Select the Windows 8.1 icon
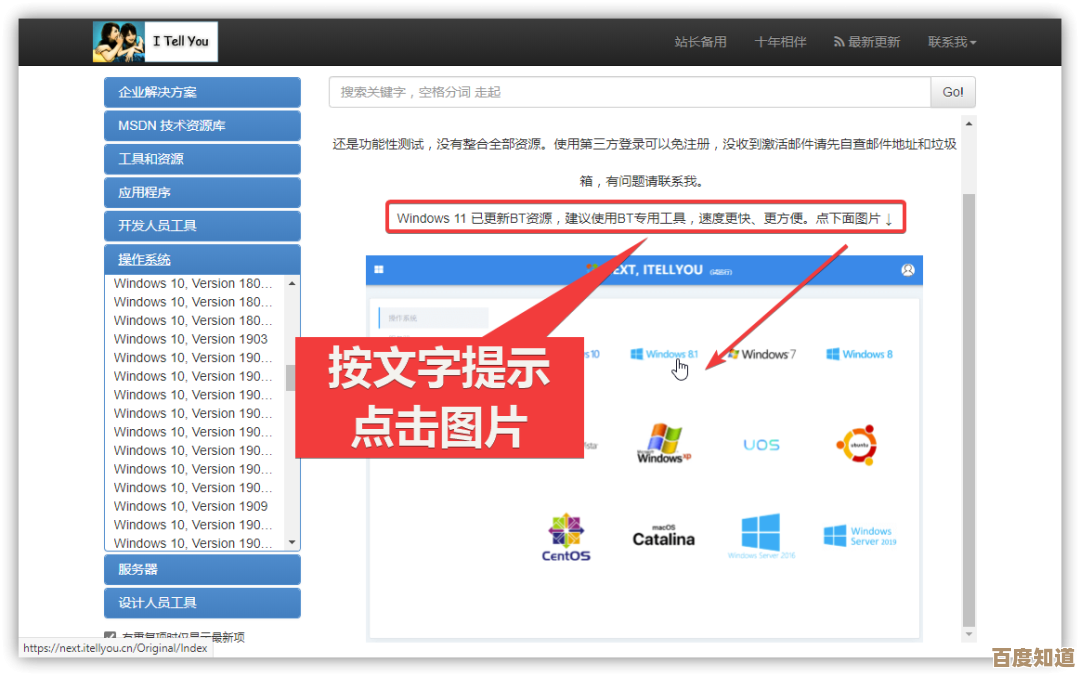Screen dimensions: 1080x676 [x=664, y=353]
